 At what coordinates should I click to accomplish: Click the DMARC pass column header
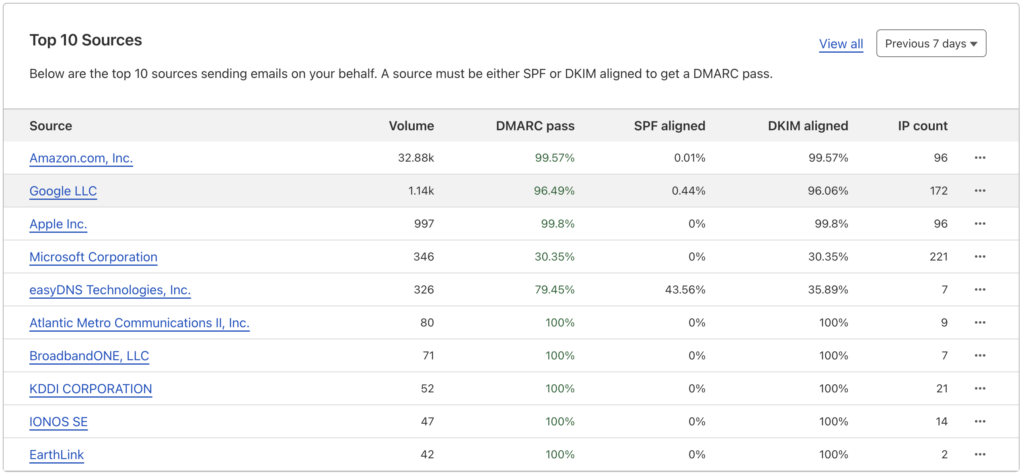click(535, 126)
